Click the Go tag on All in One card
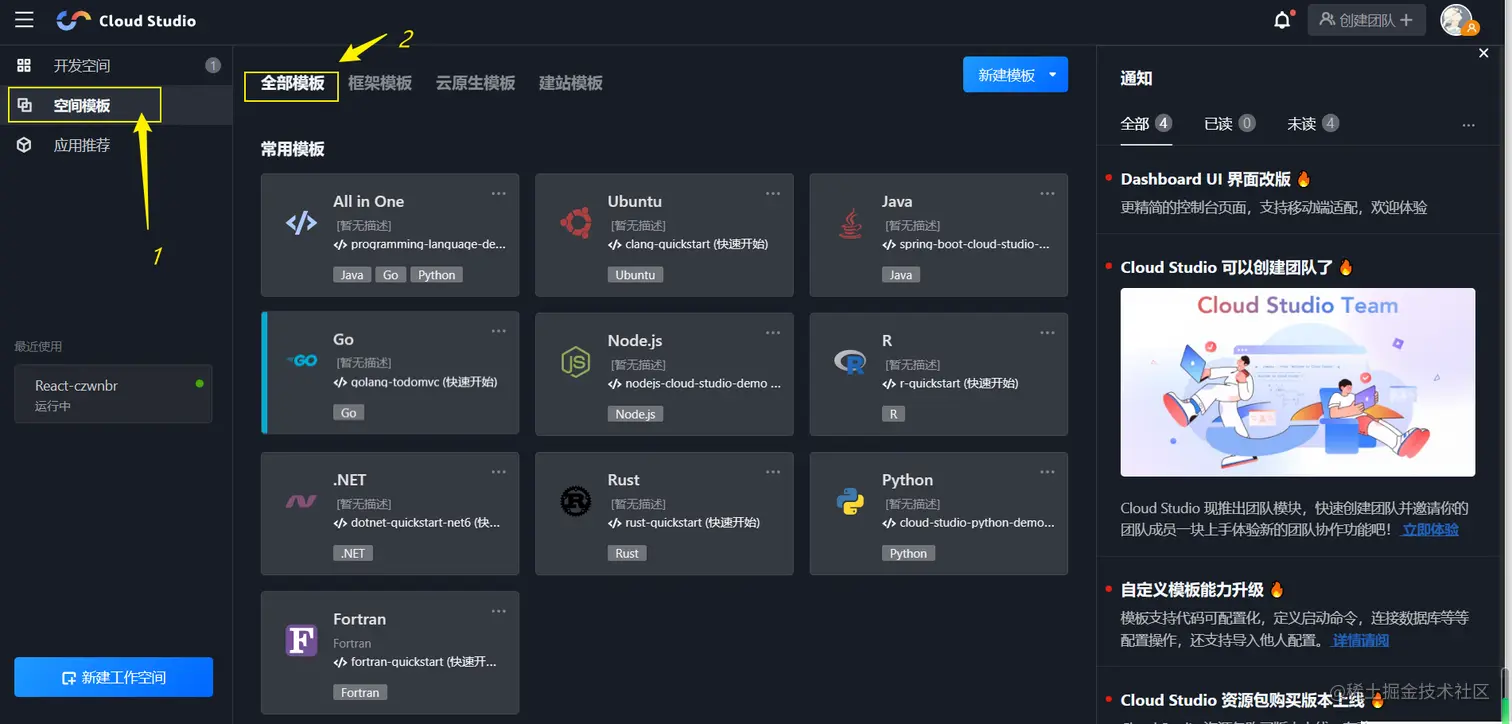 (x=391, y=275)
